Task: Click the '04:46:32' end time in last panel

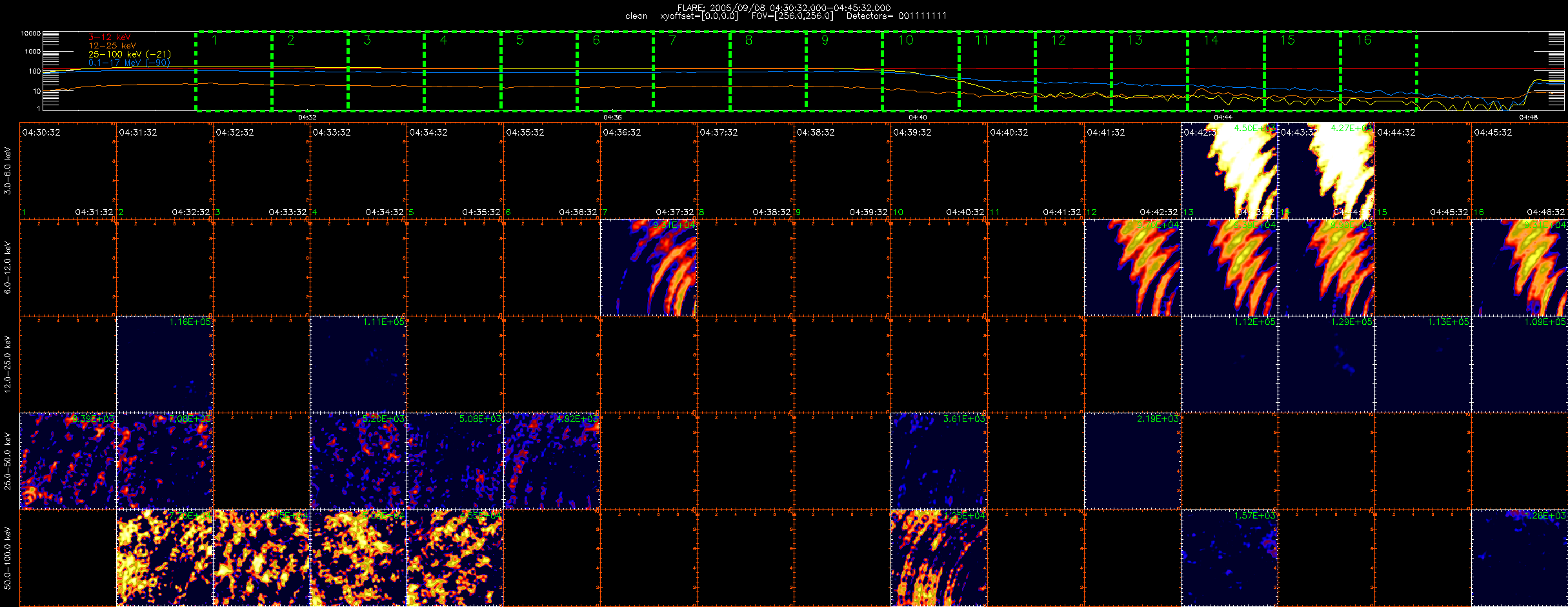Action: (x=1546, y=212)
